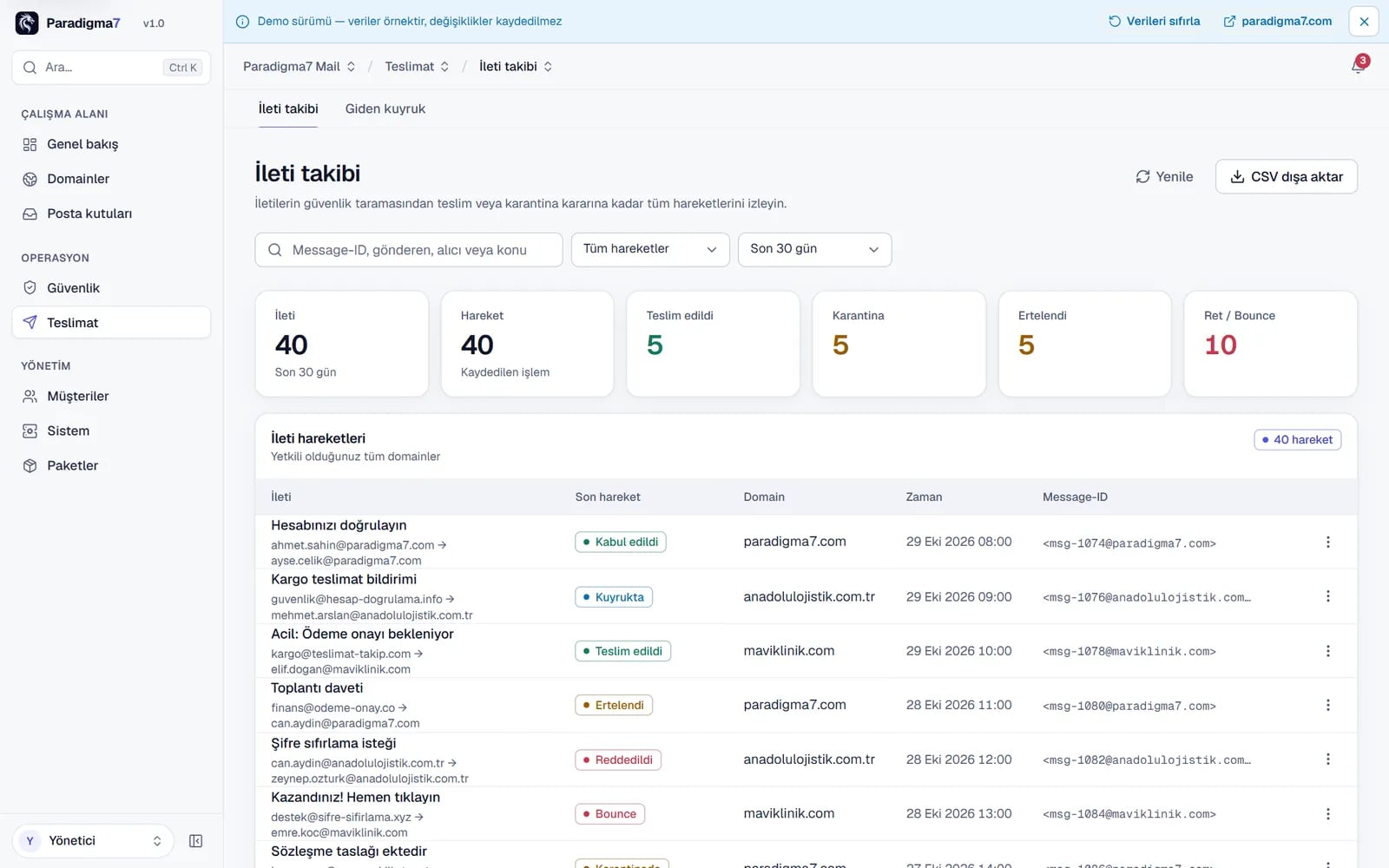The image size is (1389, 868).
Task: Go to Domainler section
Action: [x=111, y=179]
